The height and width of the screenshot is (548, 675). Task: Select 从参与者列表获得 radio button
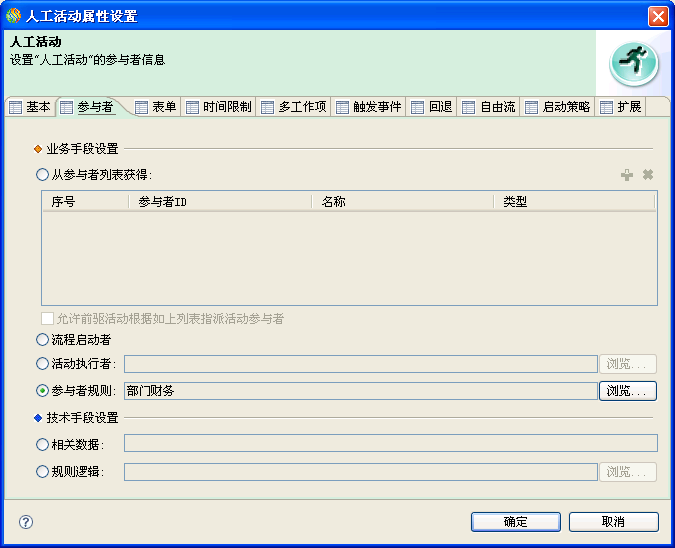[x=42, y=175]
